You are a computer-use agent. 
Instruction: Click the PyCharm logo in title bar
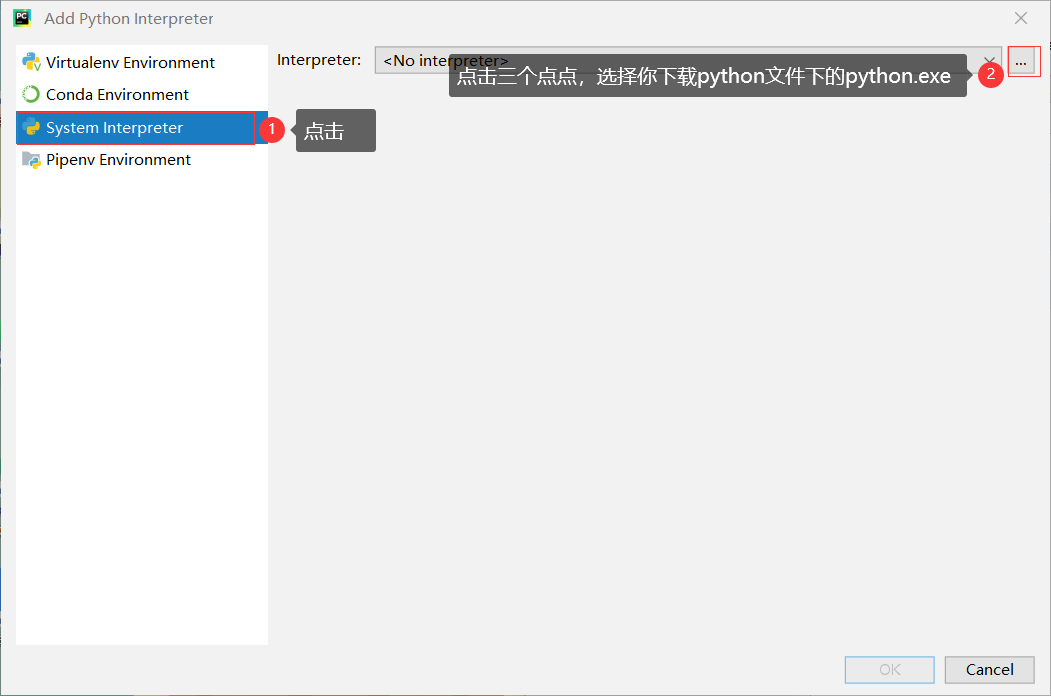[22, 18]
